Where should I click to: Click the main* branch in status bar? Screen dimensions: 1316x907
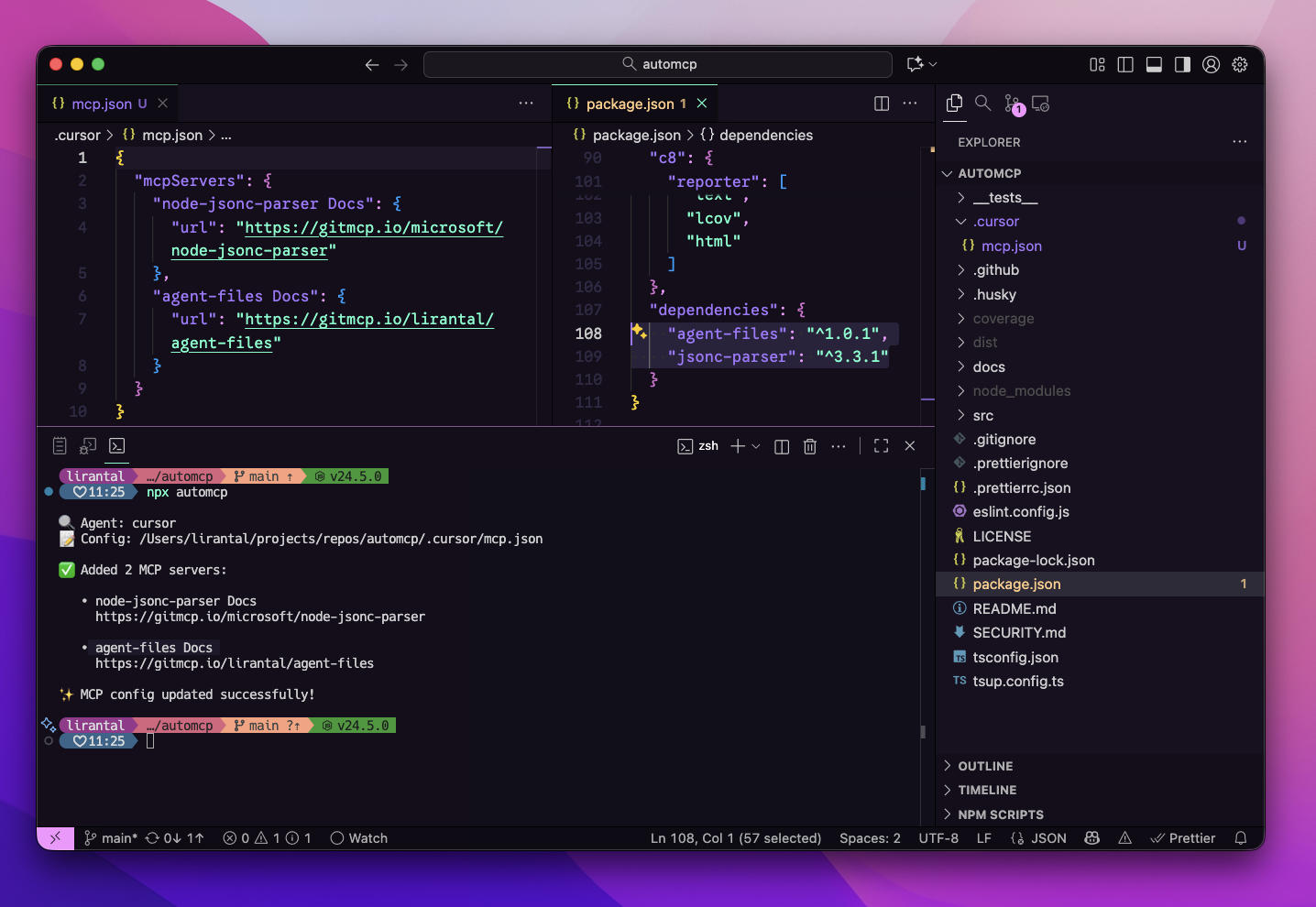click(x=111, y=838)
